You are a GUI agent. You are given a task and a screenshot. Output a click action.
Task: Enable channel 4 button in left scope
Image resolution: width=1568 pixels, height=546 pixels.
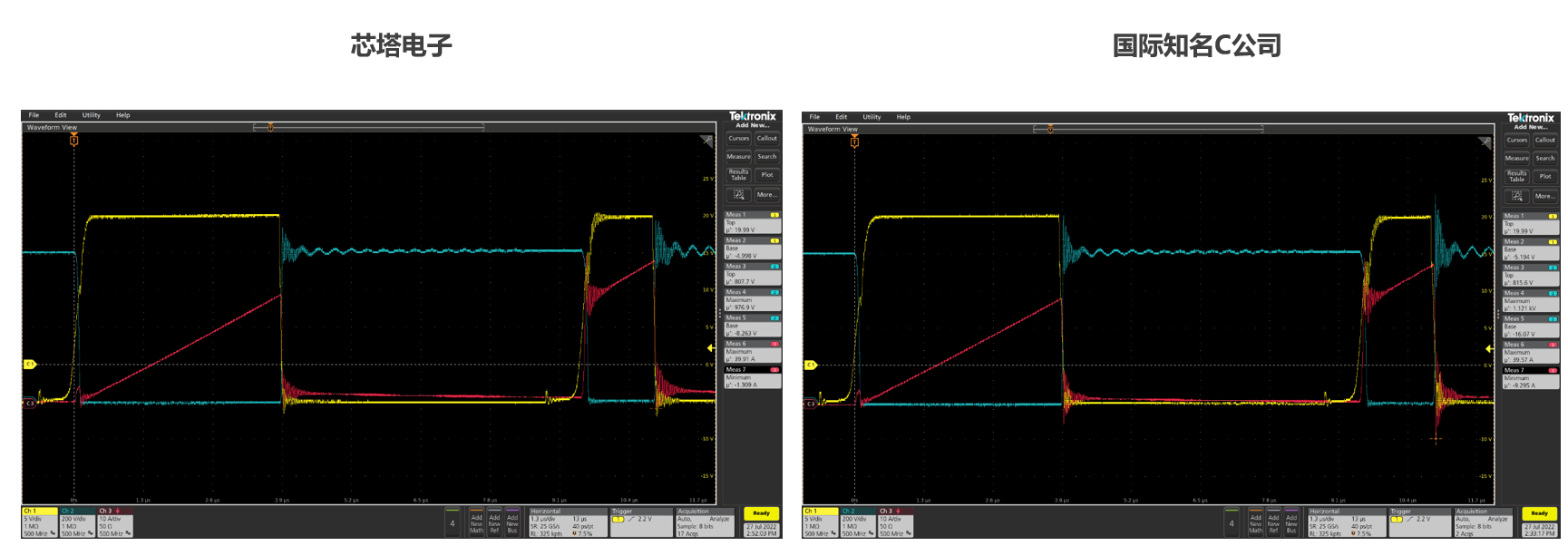[x=453, y=523]
